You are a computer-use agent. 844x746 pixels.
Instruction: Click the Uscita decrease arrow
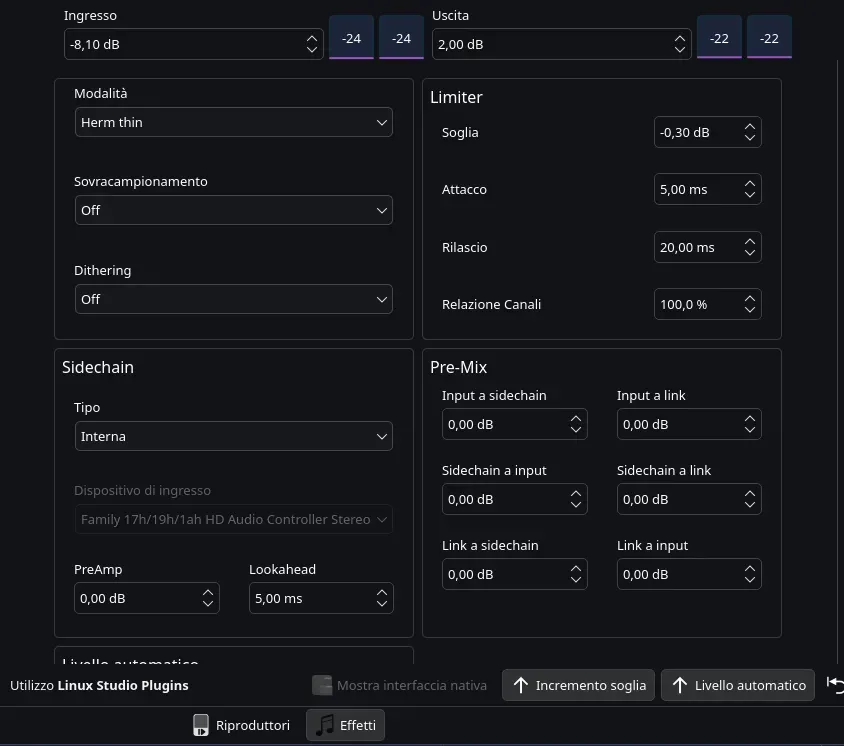[x=680, y=50]
